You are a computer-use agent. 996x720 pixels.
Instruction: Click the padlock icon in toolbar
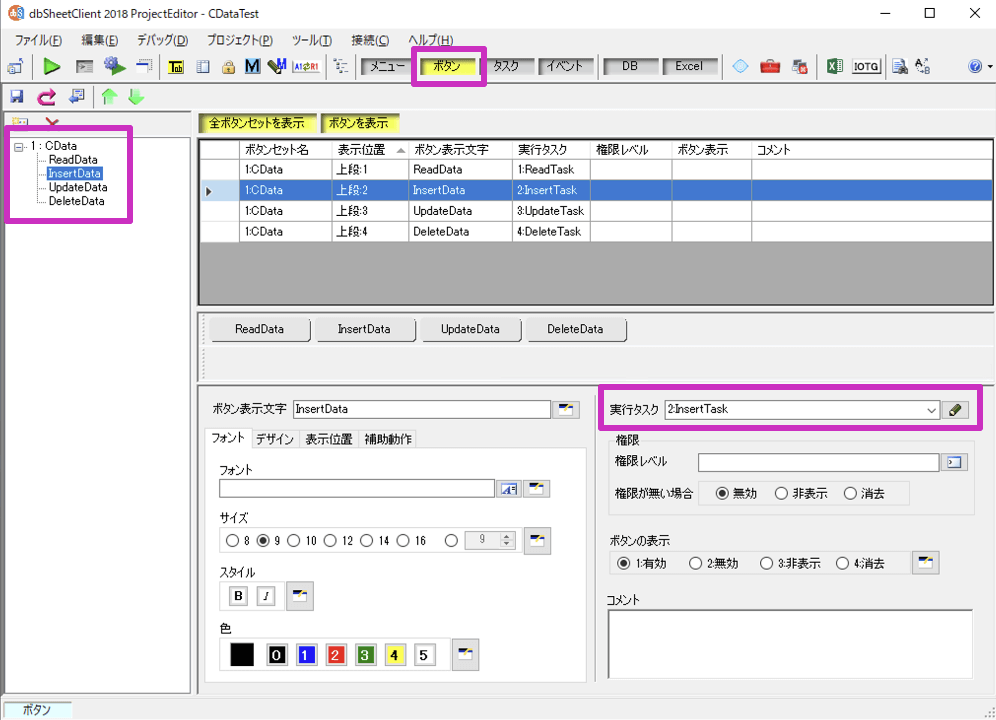(x=228, y=67)
